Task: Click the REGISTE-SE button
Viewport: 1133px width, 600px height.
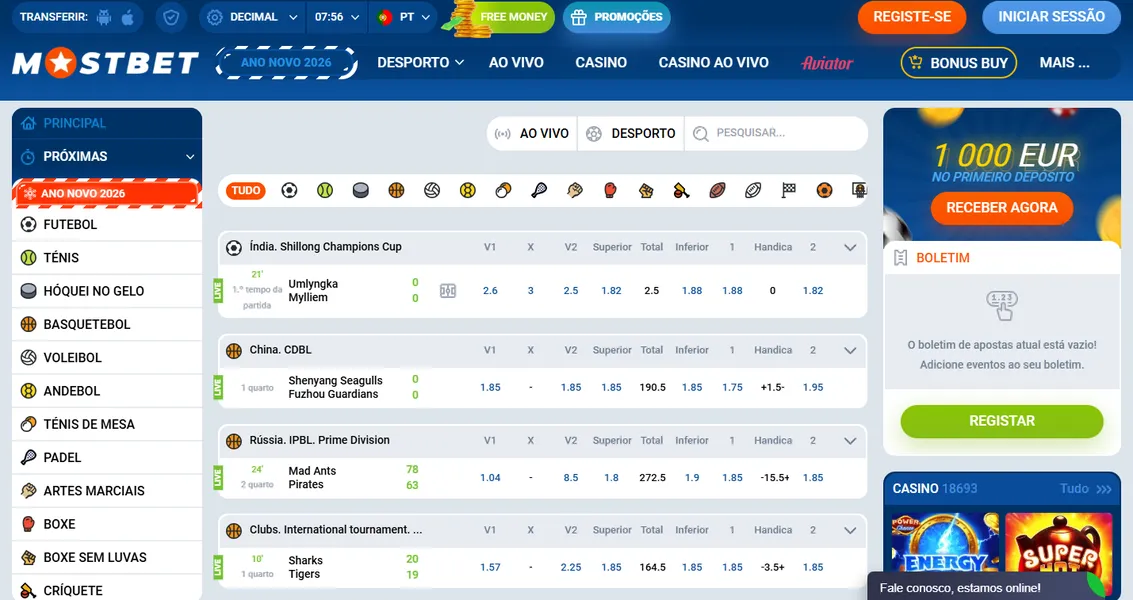Action: click(x=911, y=17)
